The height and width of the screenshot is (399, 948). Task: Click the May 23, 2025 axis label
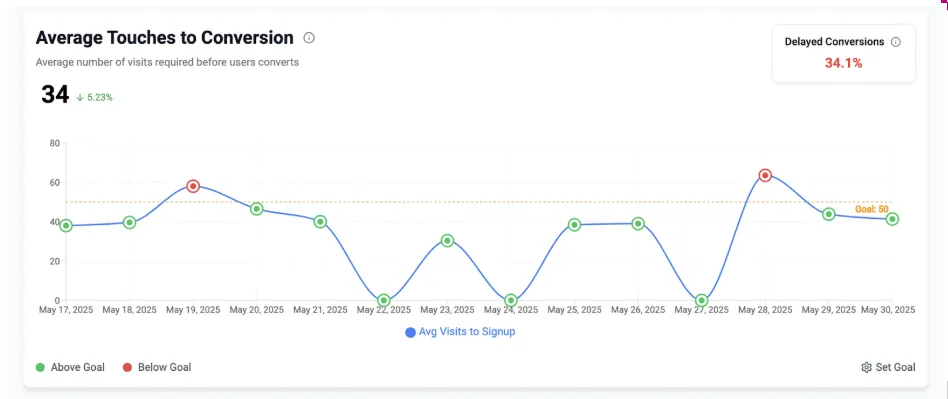coord(447,310)
